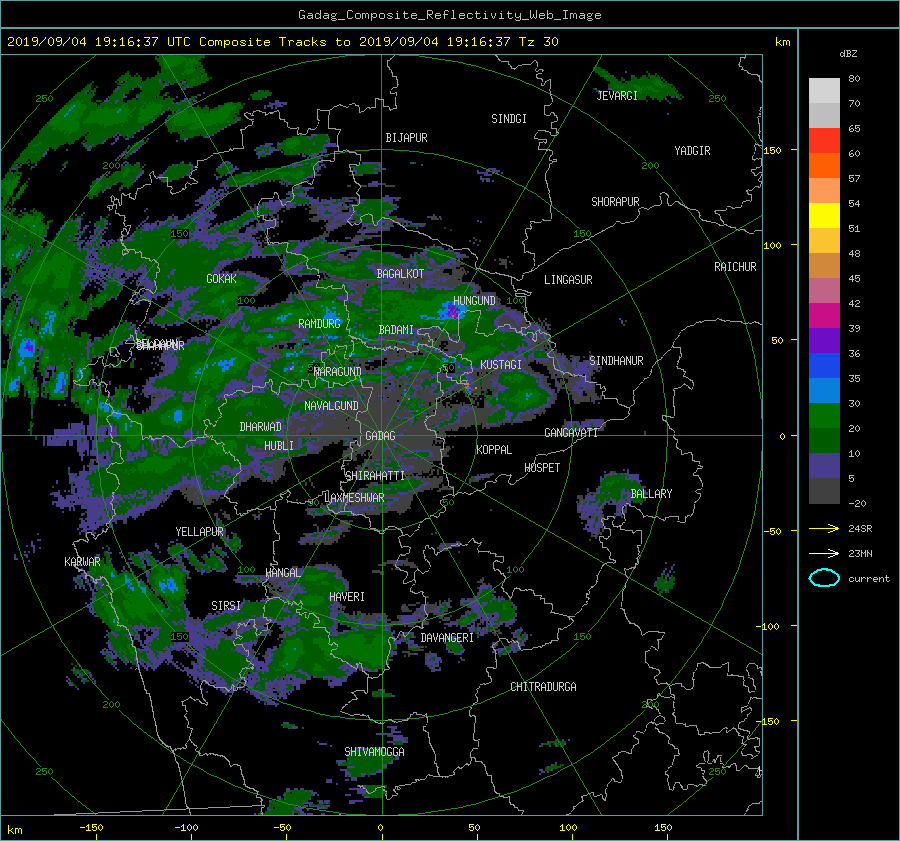Click the GOKAK city label
Screen dimensions: 900x841
point(222,278)
